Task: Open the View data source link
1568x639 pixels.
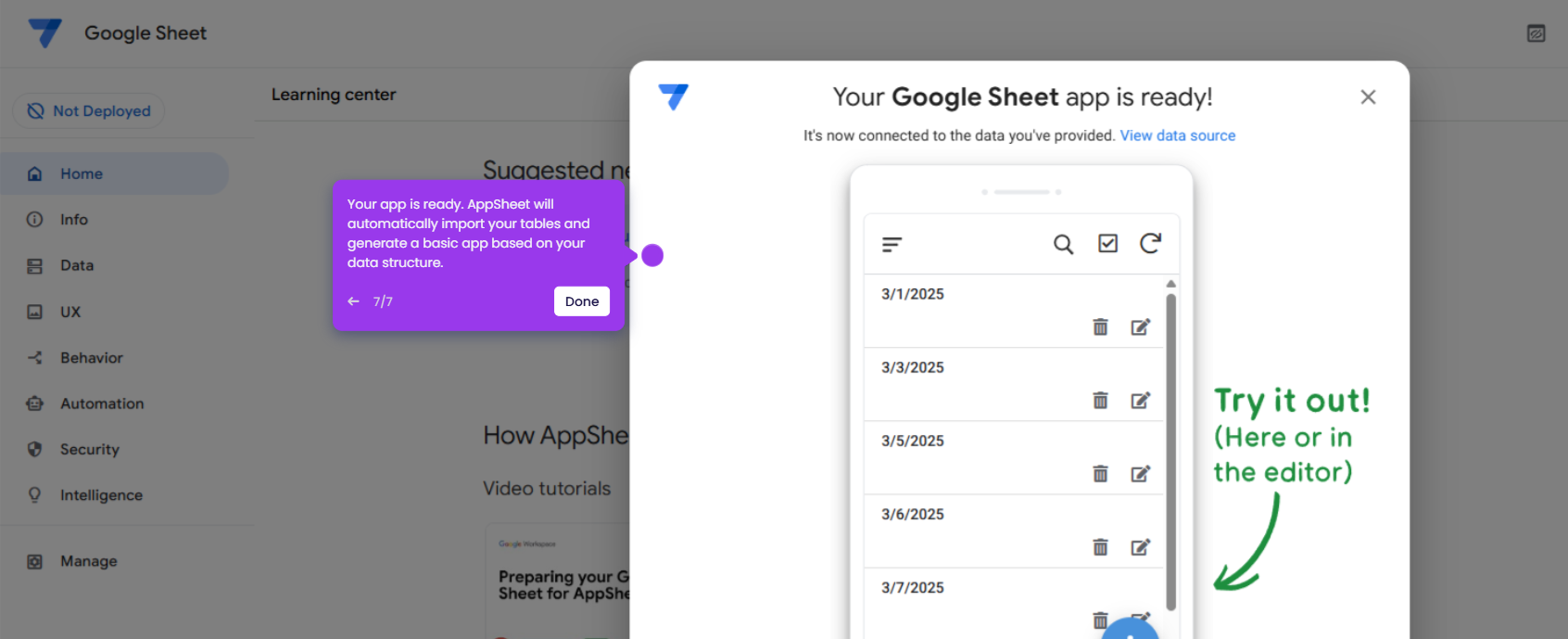Action: (x=1177, y=135)
